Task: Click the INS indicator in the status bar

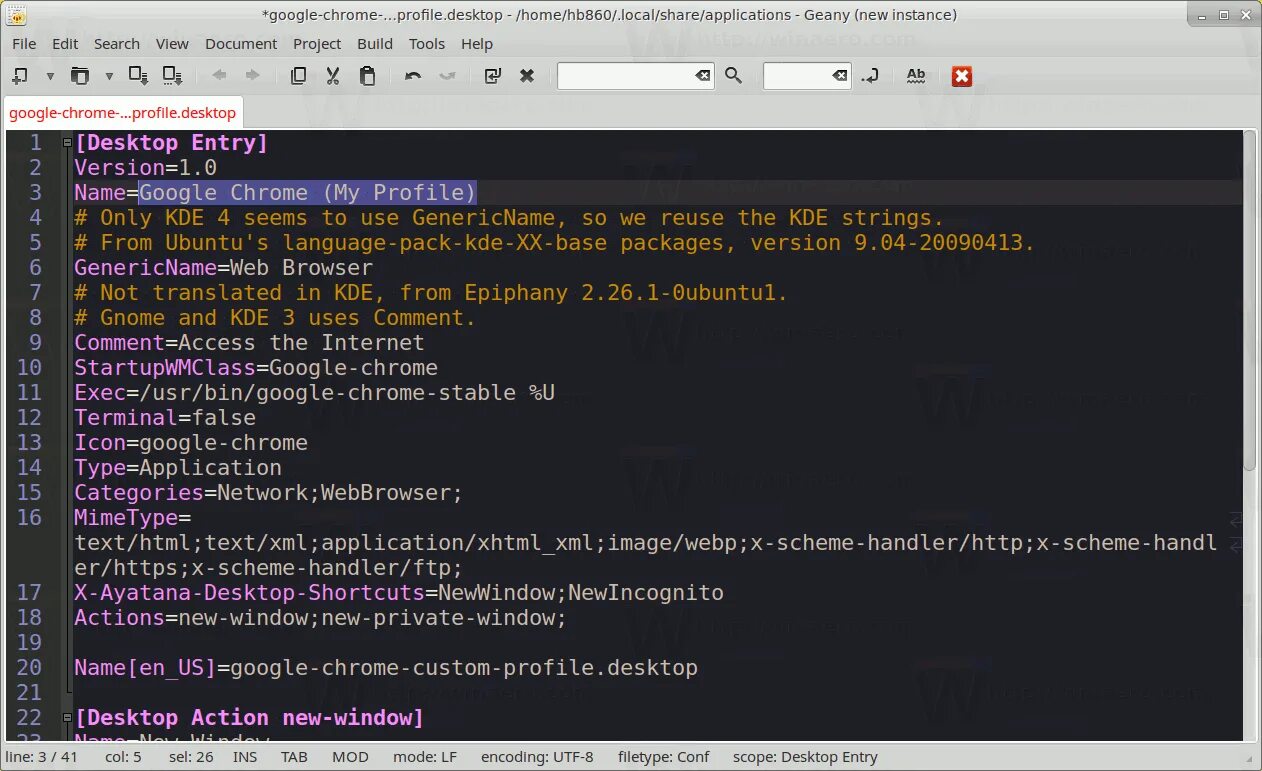Action: 245,757
